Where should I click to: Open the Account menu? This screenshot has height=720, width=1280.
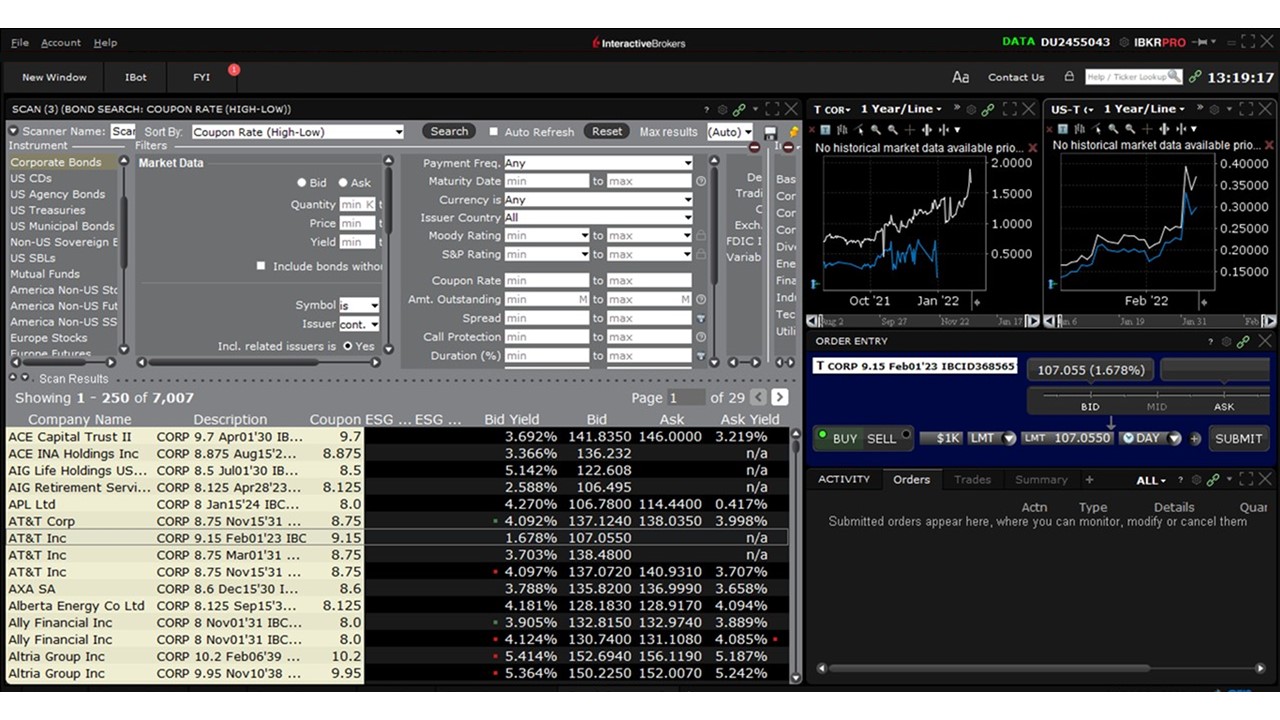click(60, 42)
